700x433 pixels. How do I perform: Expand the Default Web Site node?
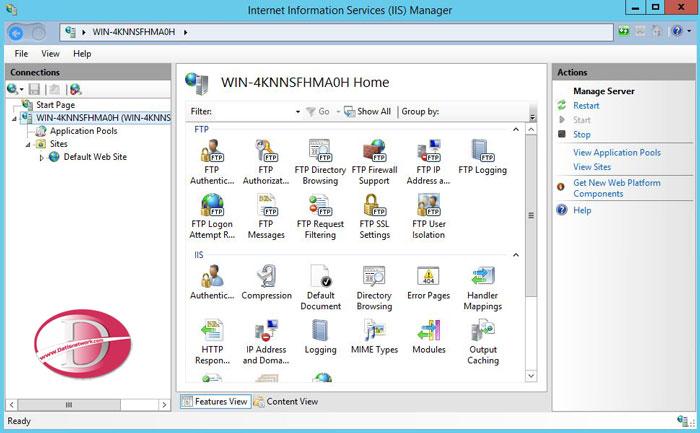tap(41, 158)
